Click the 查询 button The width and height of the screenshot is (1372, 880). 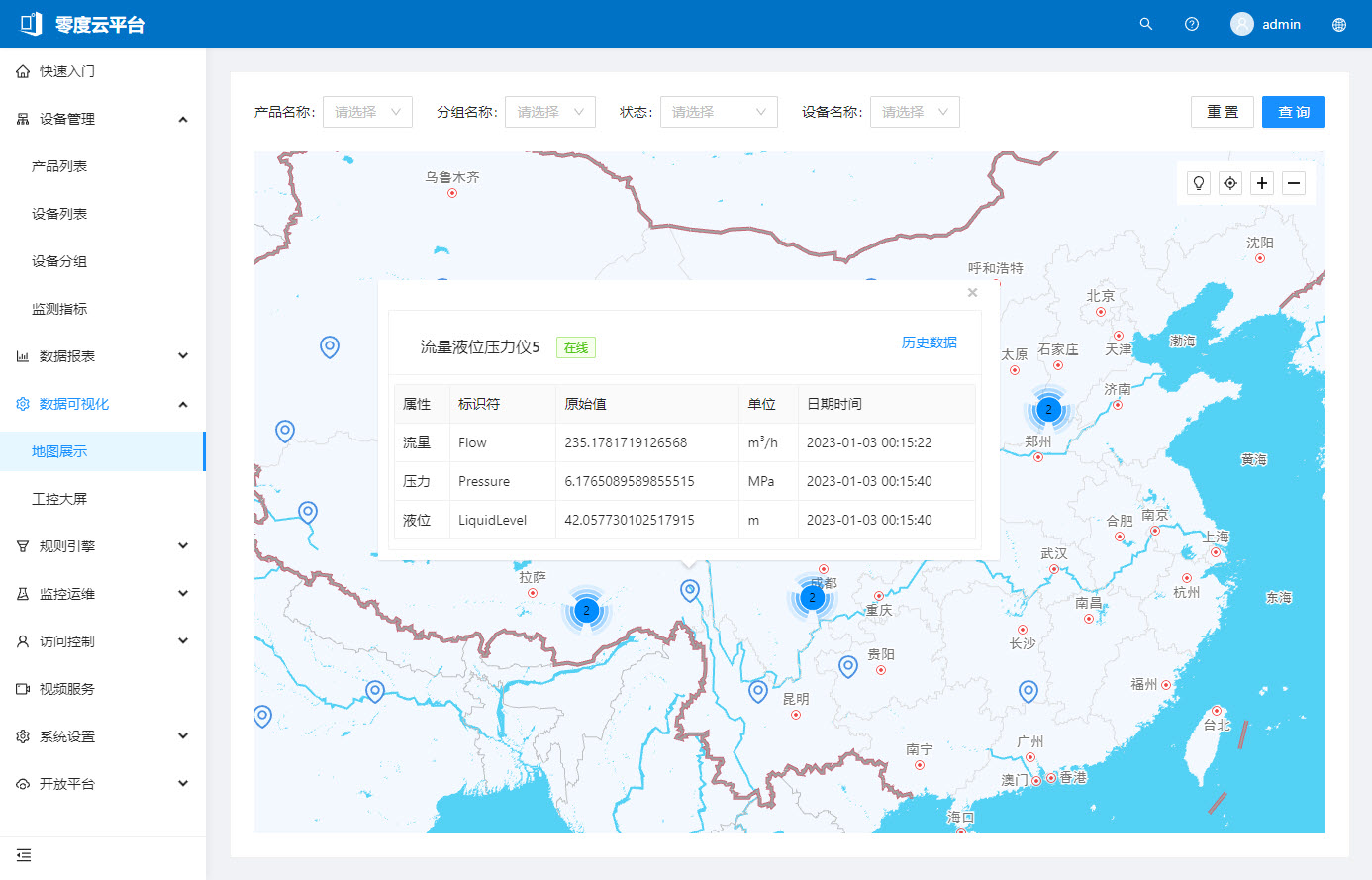click(x=1294, y=112)
